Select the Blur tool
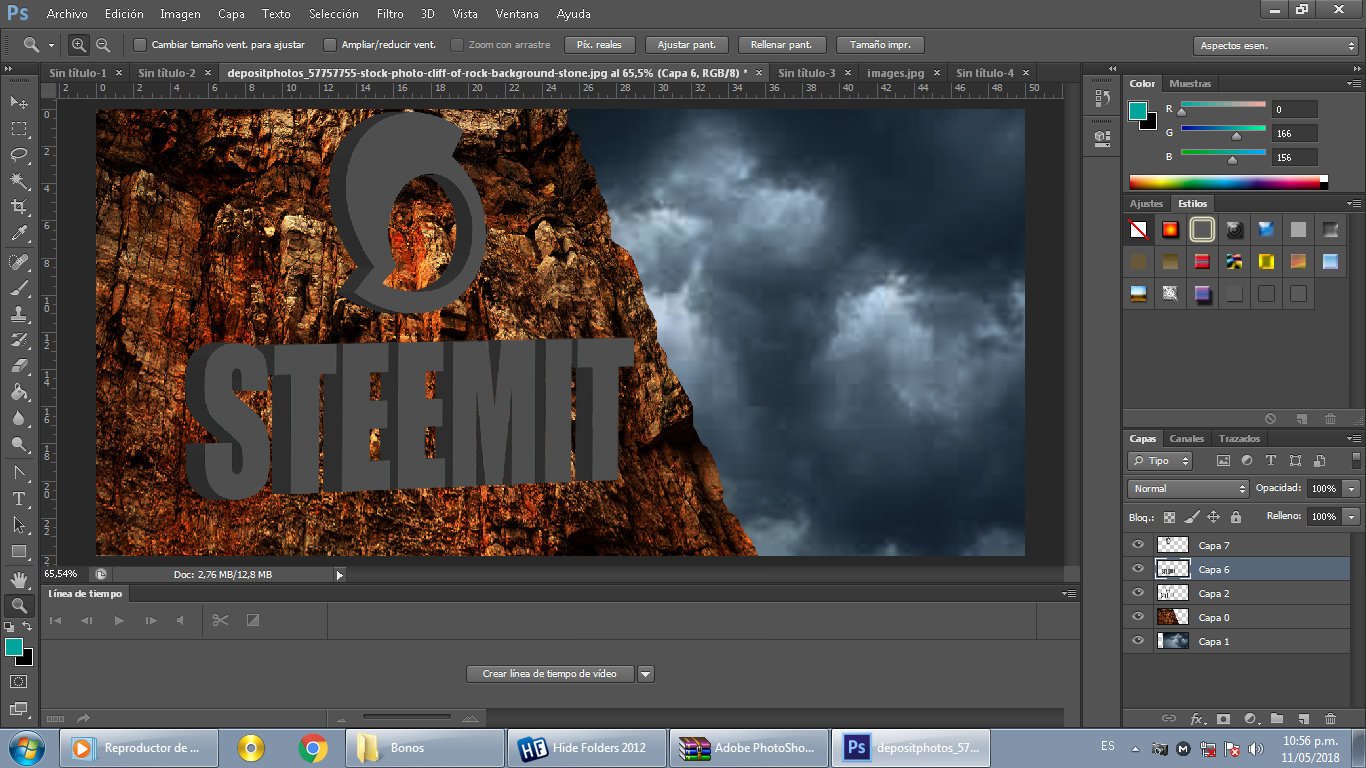The image size is (1366, 768). click(x=19, y=418)
